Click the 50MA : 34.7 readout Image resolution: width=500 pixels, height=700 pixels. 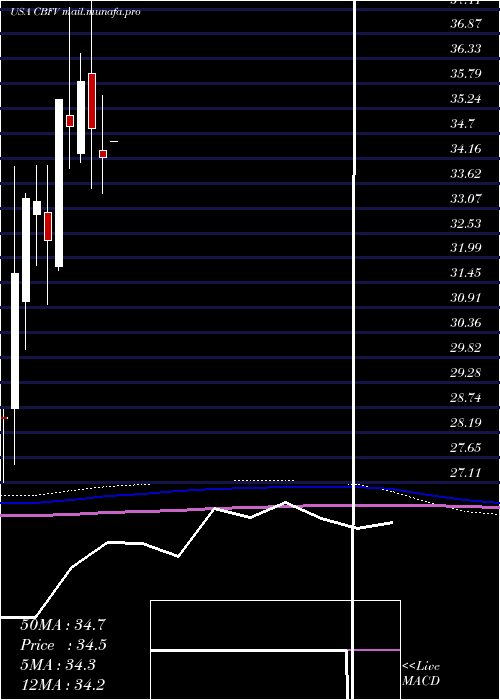coord(63,625)
